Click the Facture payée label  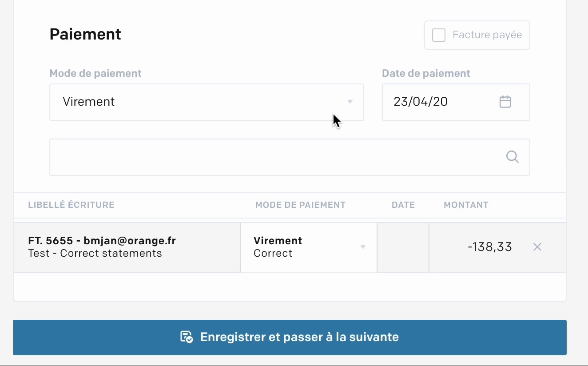click(x=487, y=35)
